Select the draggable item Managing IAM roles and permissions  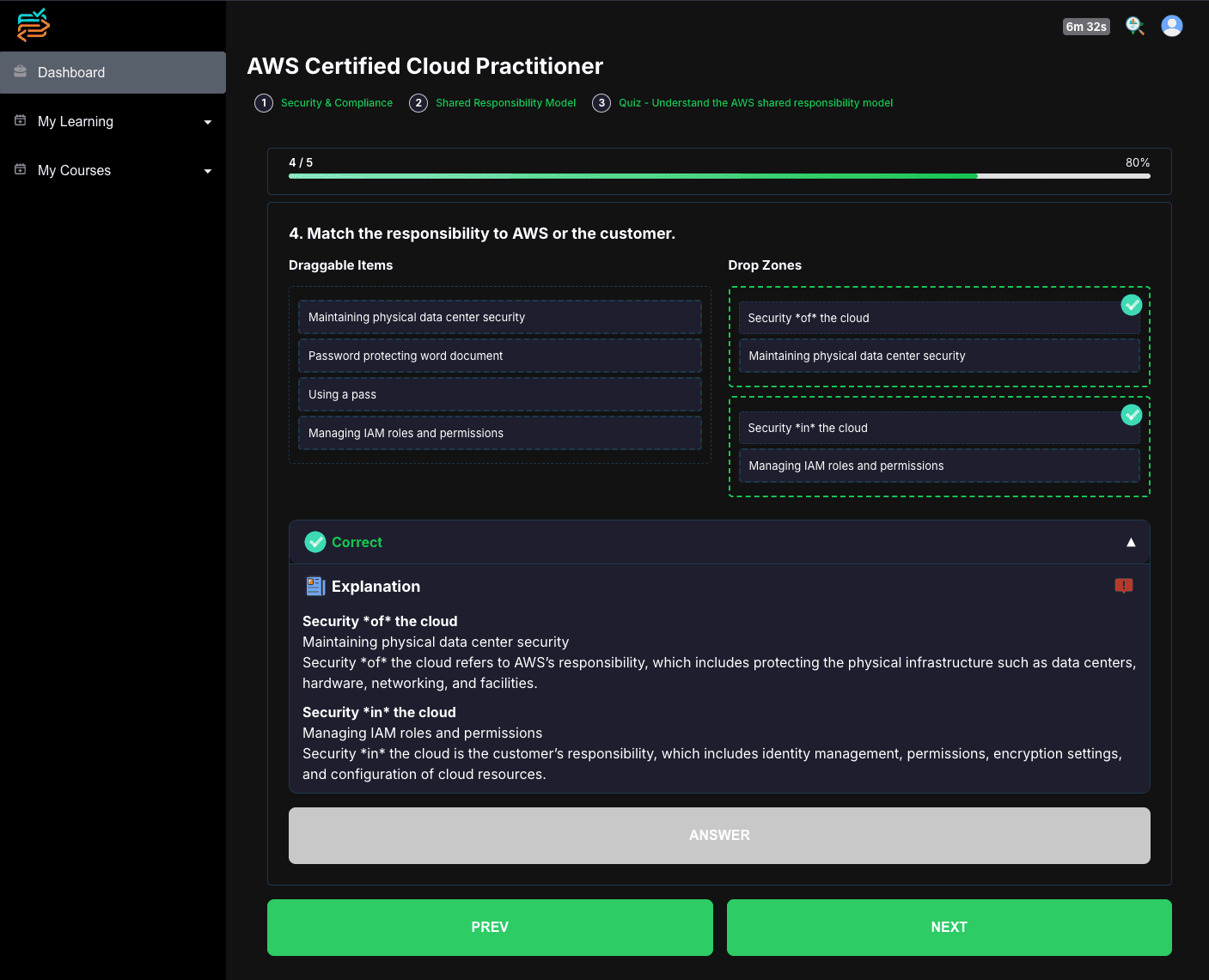pyautogui.click(x=500, y=433)
